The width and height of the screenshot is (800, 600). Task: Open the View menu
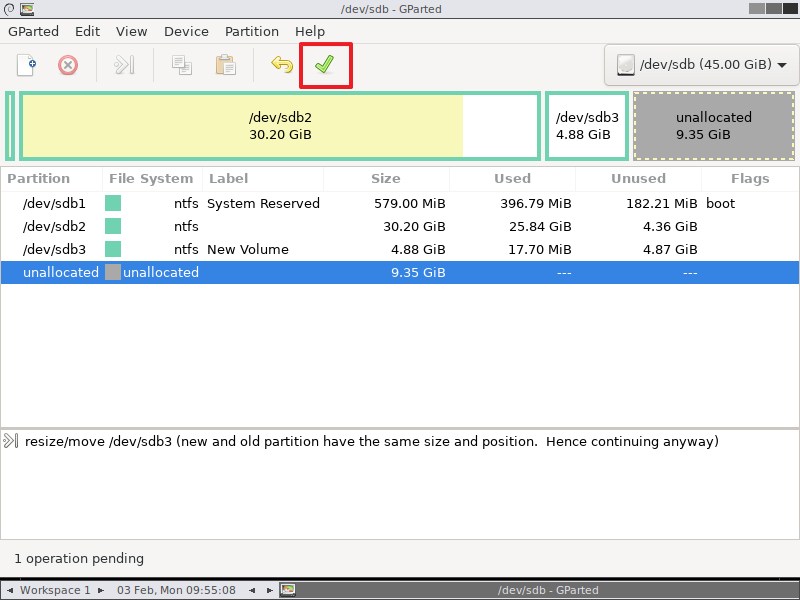click(131, 31)
